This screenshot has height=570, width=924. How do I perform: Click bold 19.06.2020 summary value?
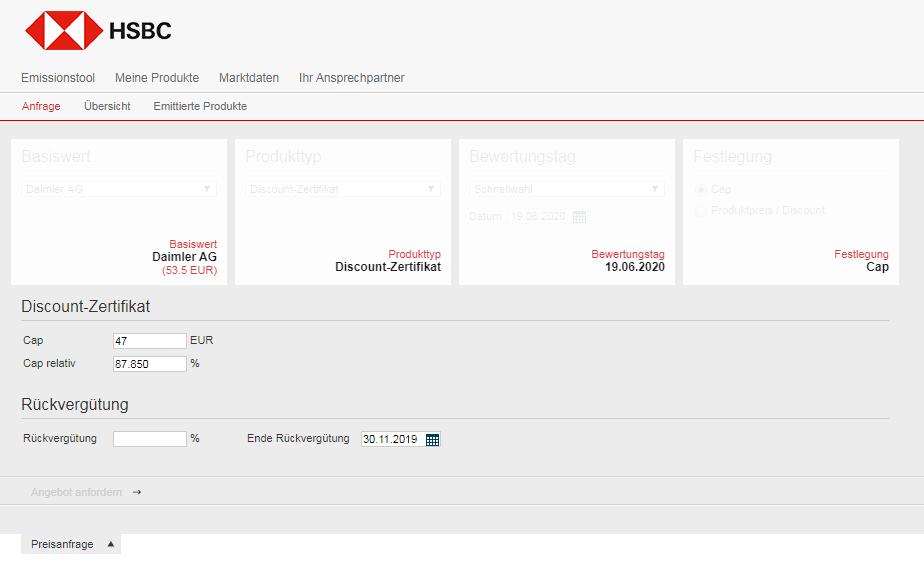(x=635, y=267)
